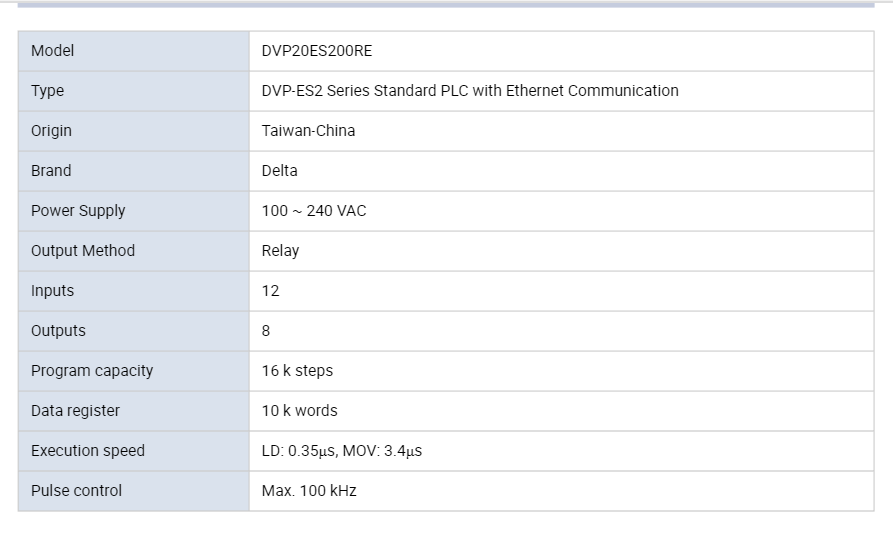This screenshot has width=893, height=534.
Task: Select the DVP-ES2 Series Standard PLC description
Action: (x=470, y=91)
